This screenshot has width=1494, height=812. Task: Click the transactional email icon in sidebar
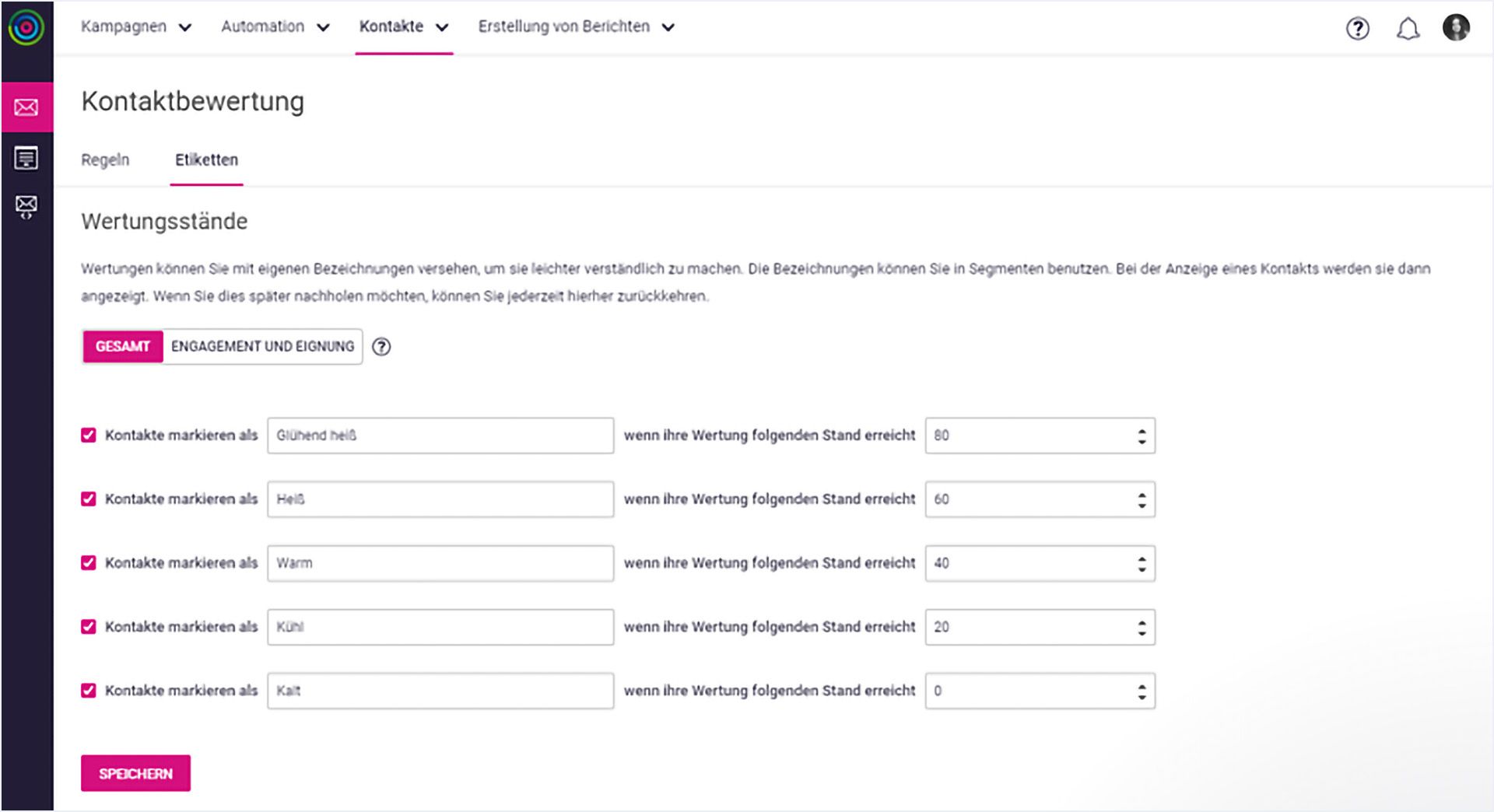(x=26, y=206)
